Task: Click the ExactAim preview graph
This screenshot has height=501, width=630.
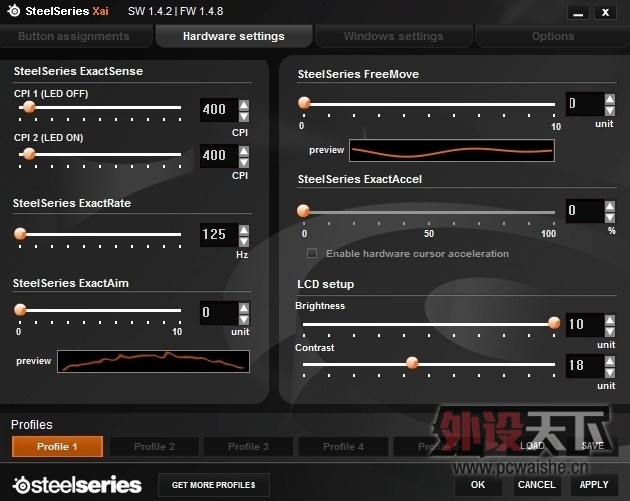Action: click(x=153, y=362)
